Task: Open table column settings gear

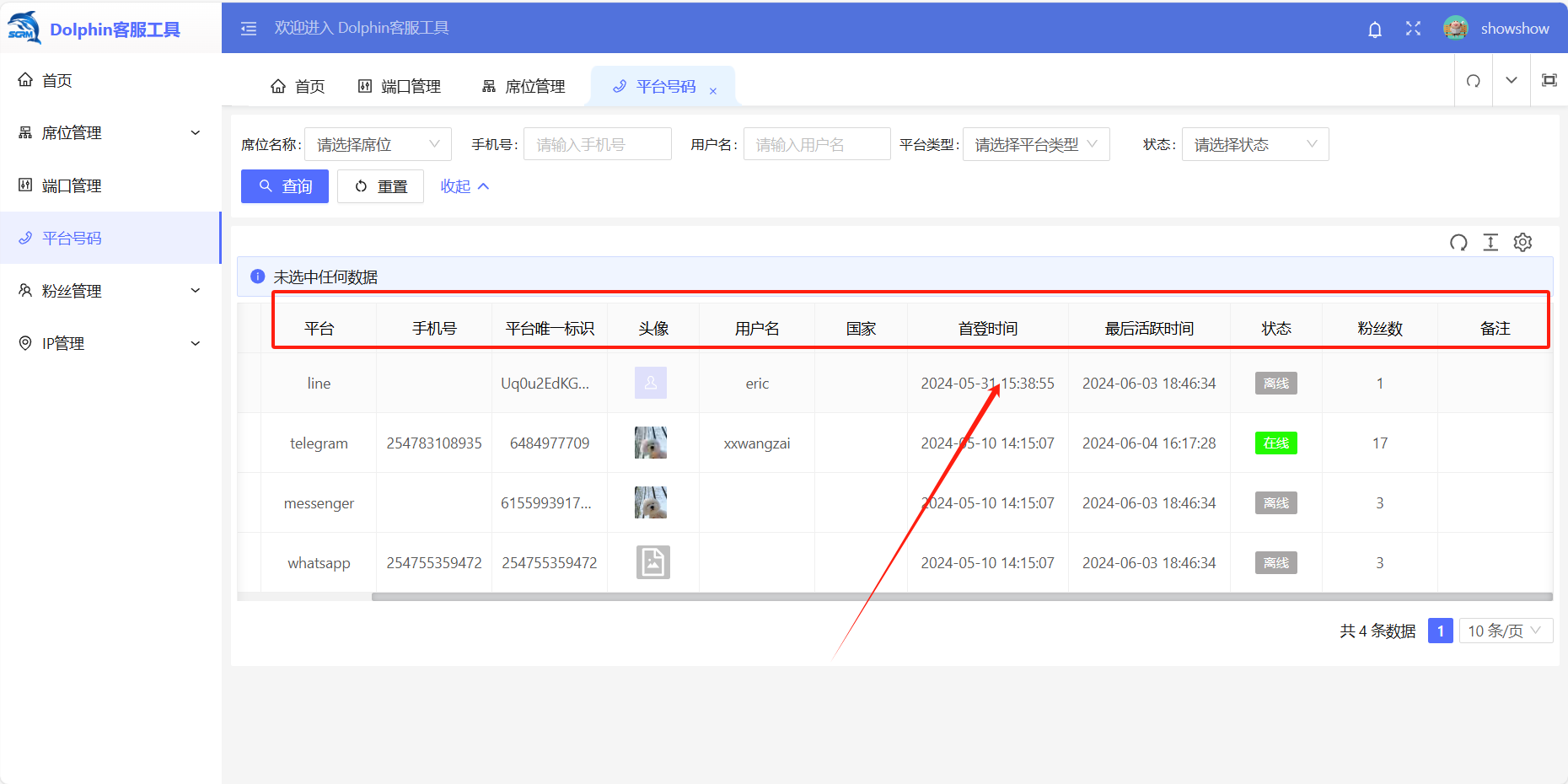Action: click(x=1522, y=243)
